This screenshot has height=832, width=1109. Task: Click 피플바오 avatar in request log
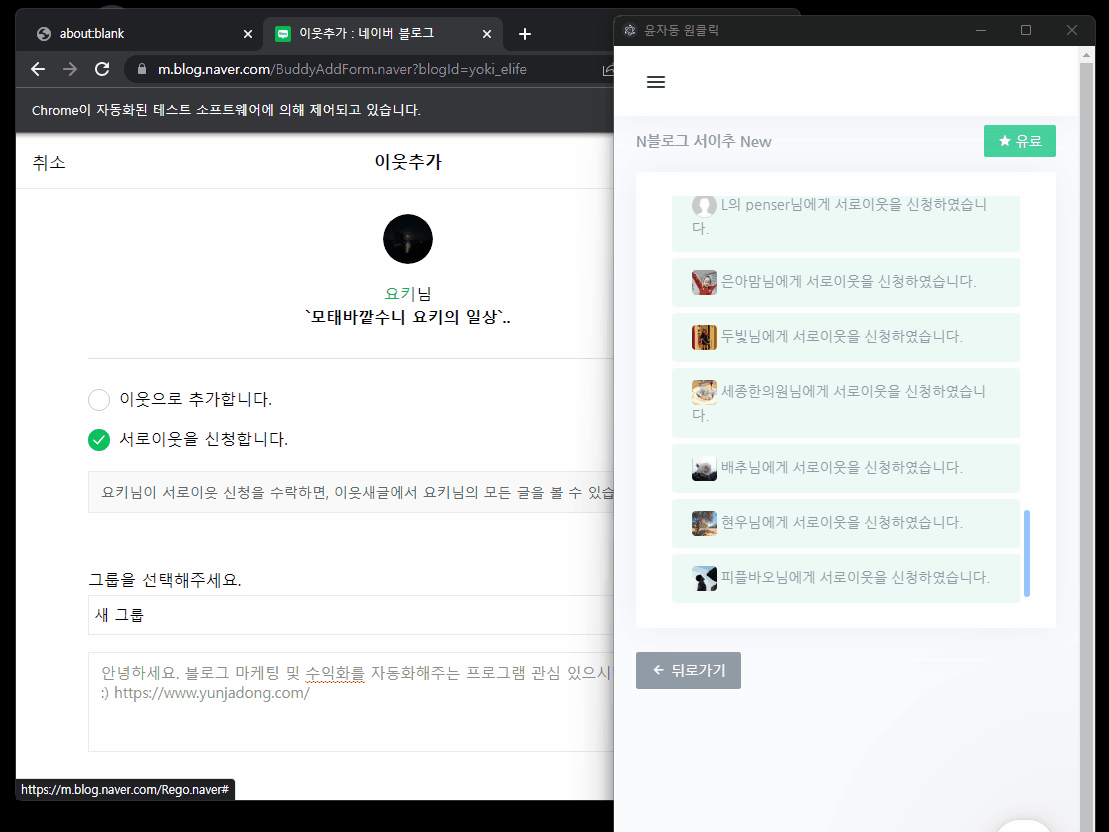[704, 578]
